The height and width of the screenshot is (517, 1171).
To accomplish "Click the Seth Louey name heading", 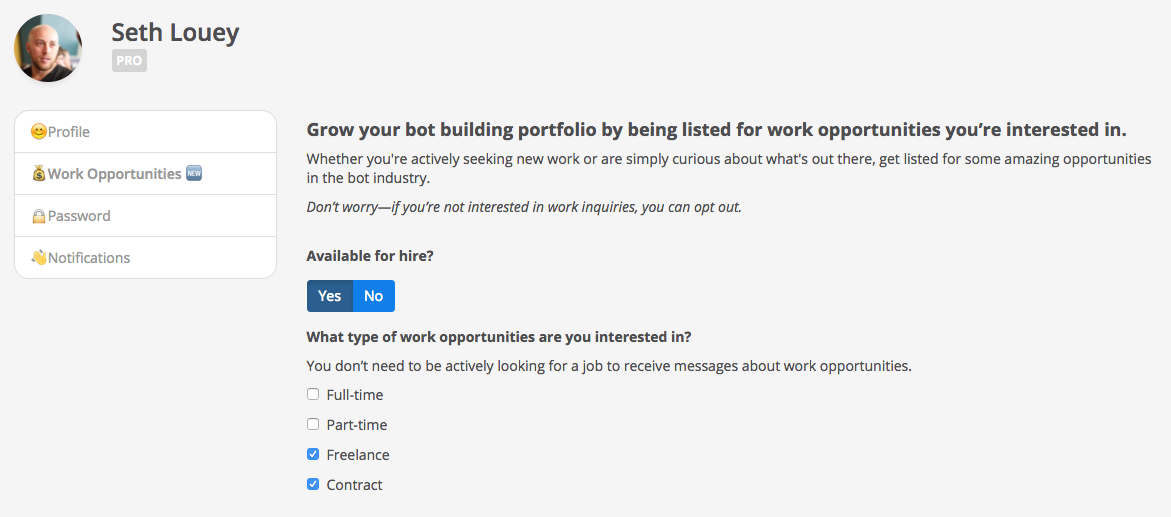I will pos(176,32).
